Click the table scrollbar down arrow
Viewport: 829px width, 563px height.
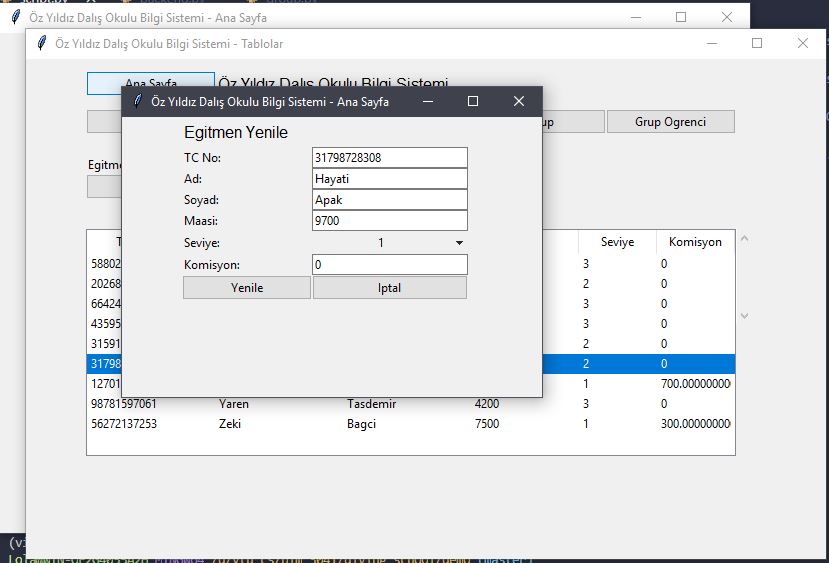tap(744, 316)
